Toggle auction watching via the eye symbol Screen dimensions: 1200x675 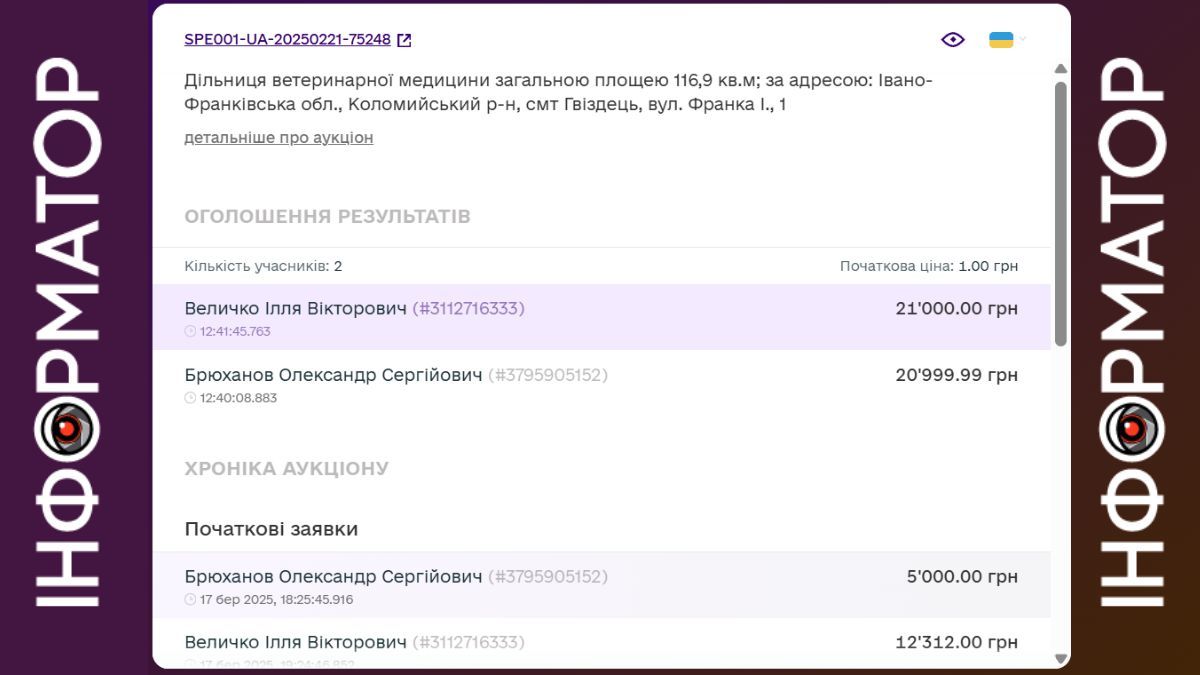coord(952,39)
